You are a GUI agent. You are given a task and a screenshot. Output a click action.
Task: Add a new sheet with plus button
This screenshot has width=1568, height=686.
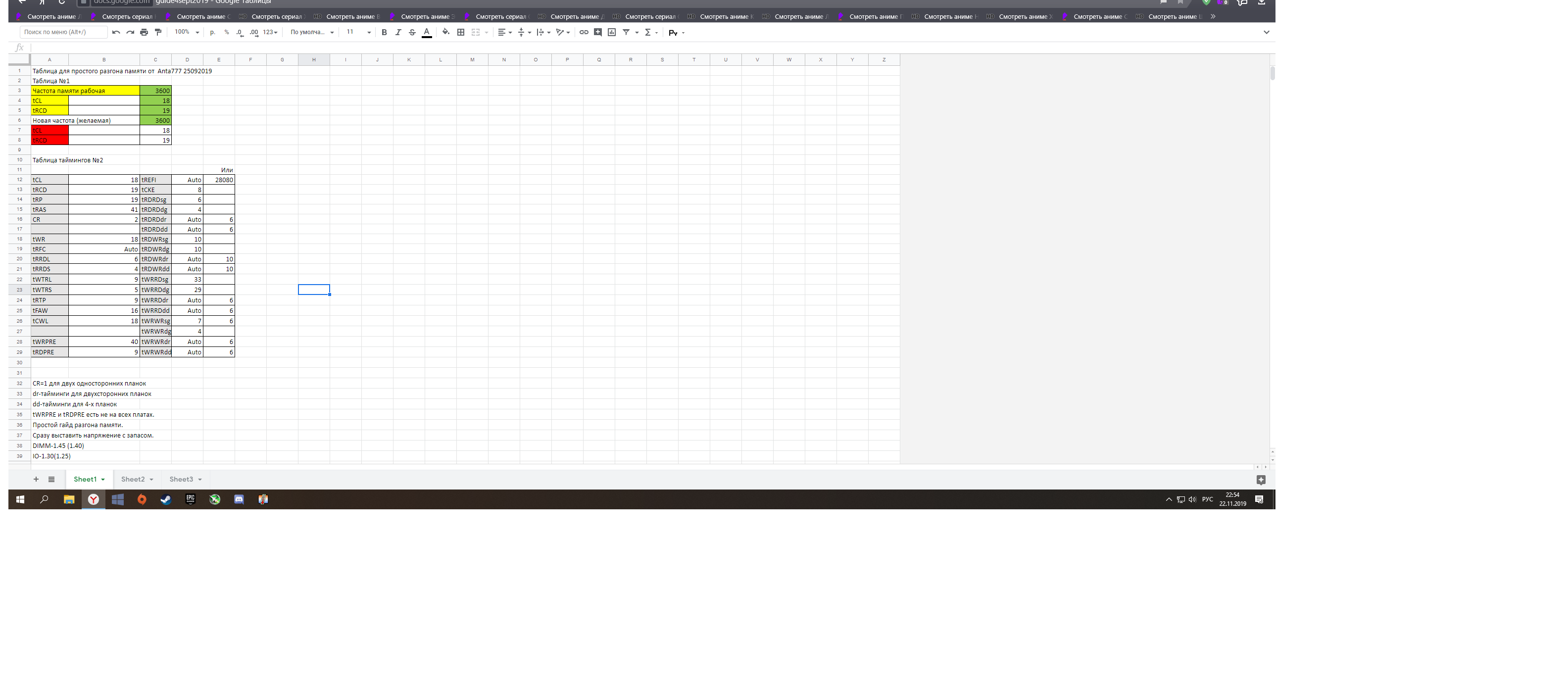tap(36, 479)
